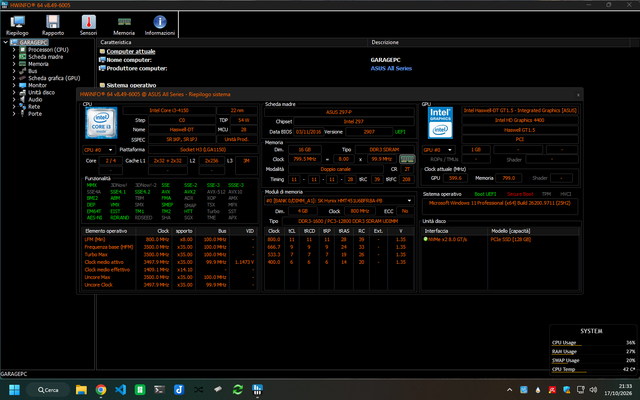The image size is (640, 400).
Task: Select Rete in the tree
Action: 34,107
